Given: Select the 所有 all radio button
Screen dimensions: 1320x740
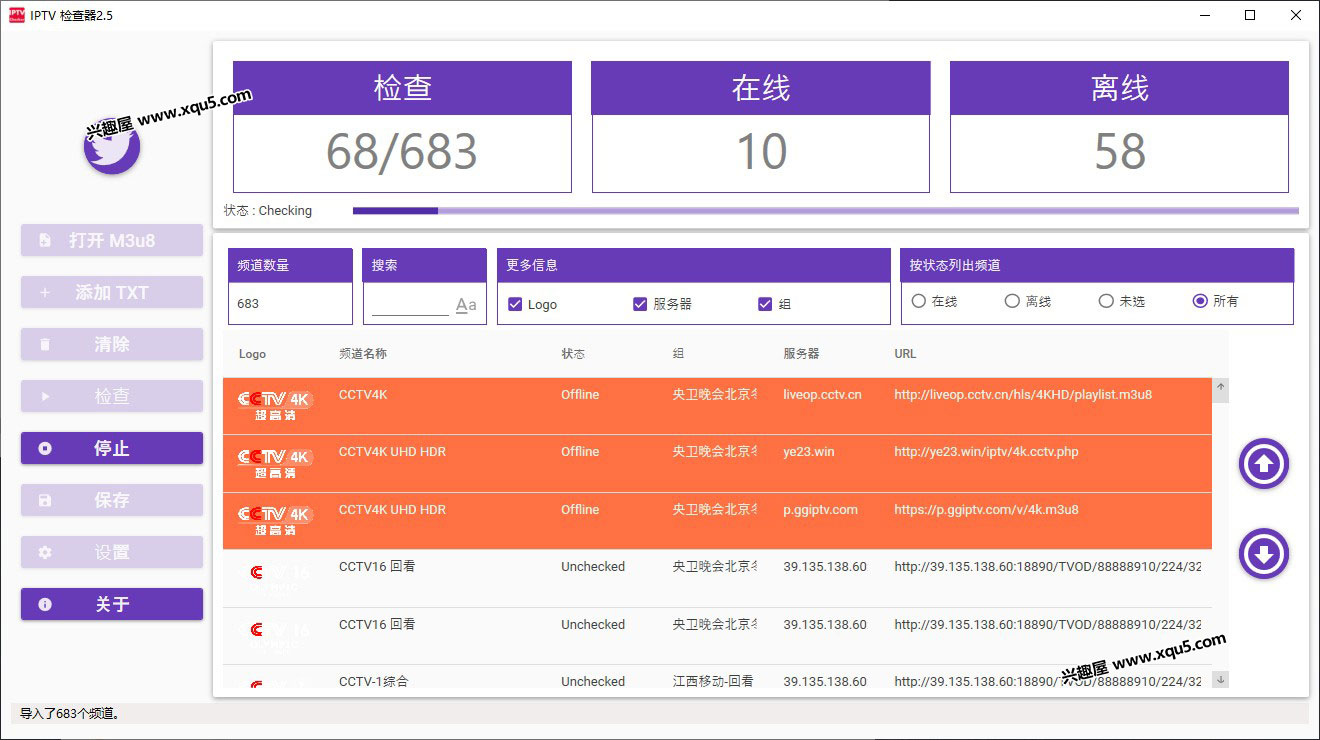Looking at the screenshot, I should point(1200,301).
